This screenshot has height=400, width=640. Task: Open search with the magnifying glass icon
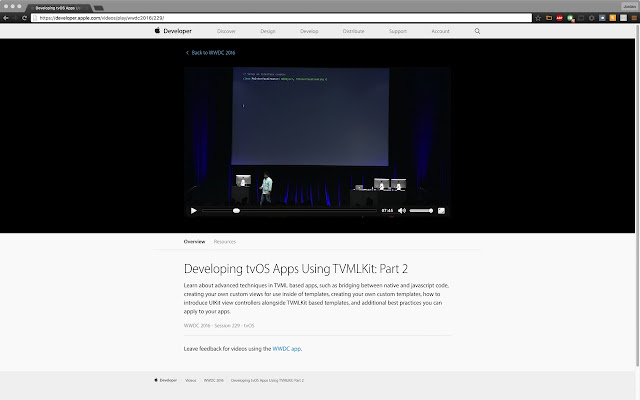[x=477, y=31]
